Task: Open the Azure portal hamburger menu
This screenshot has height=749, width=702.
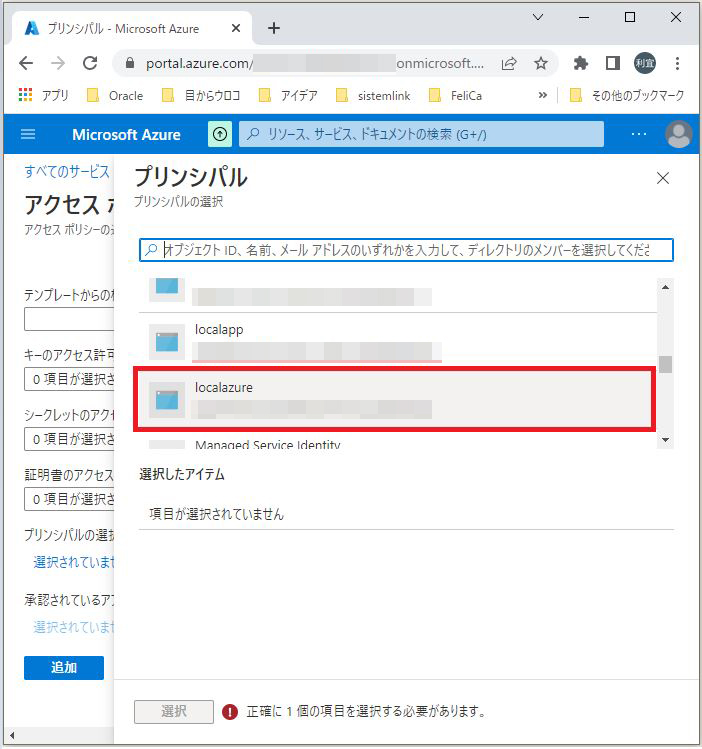Action: [28, 134]
